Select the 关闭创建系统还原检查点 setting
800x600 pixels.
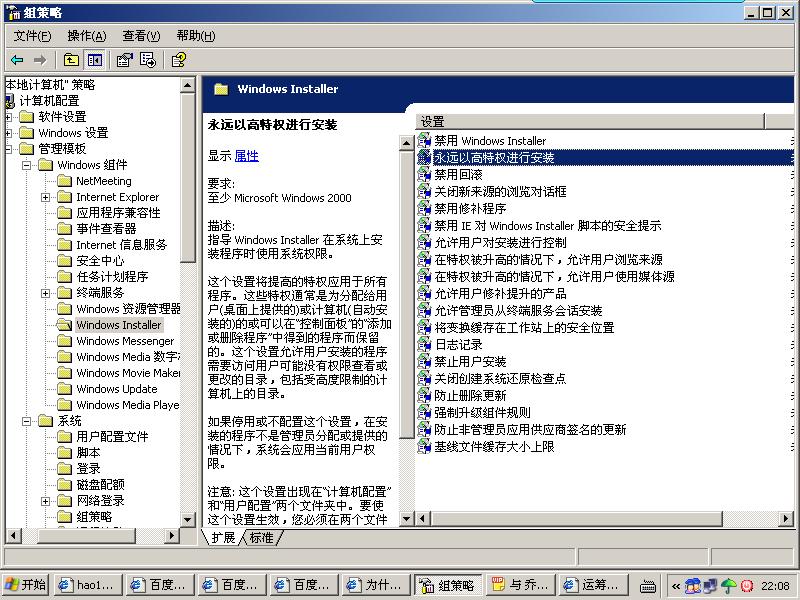[x=501, y=379]
